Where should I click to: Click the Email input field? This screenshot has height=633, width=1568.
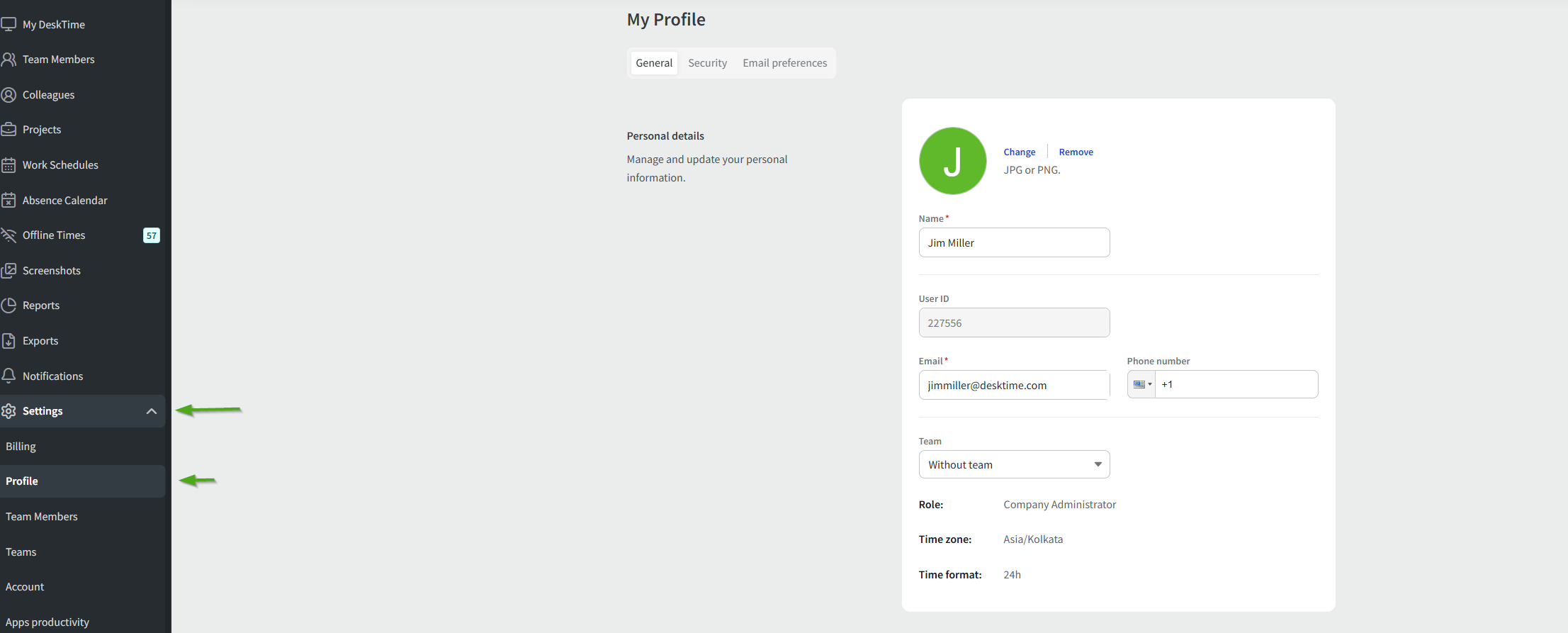(x=1014, y=386)
